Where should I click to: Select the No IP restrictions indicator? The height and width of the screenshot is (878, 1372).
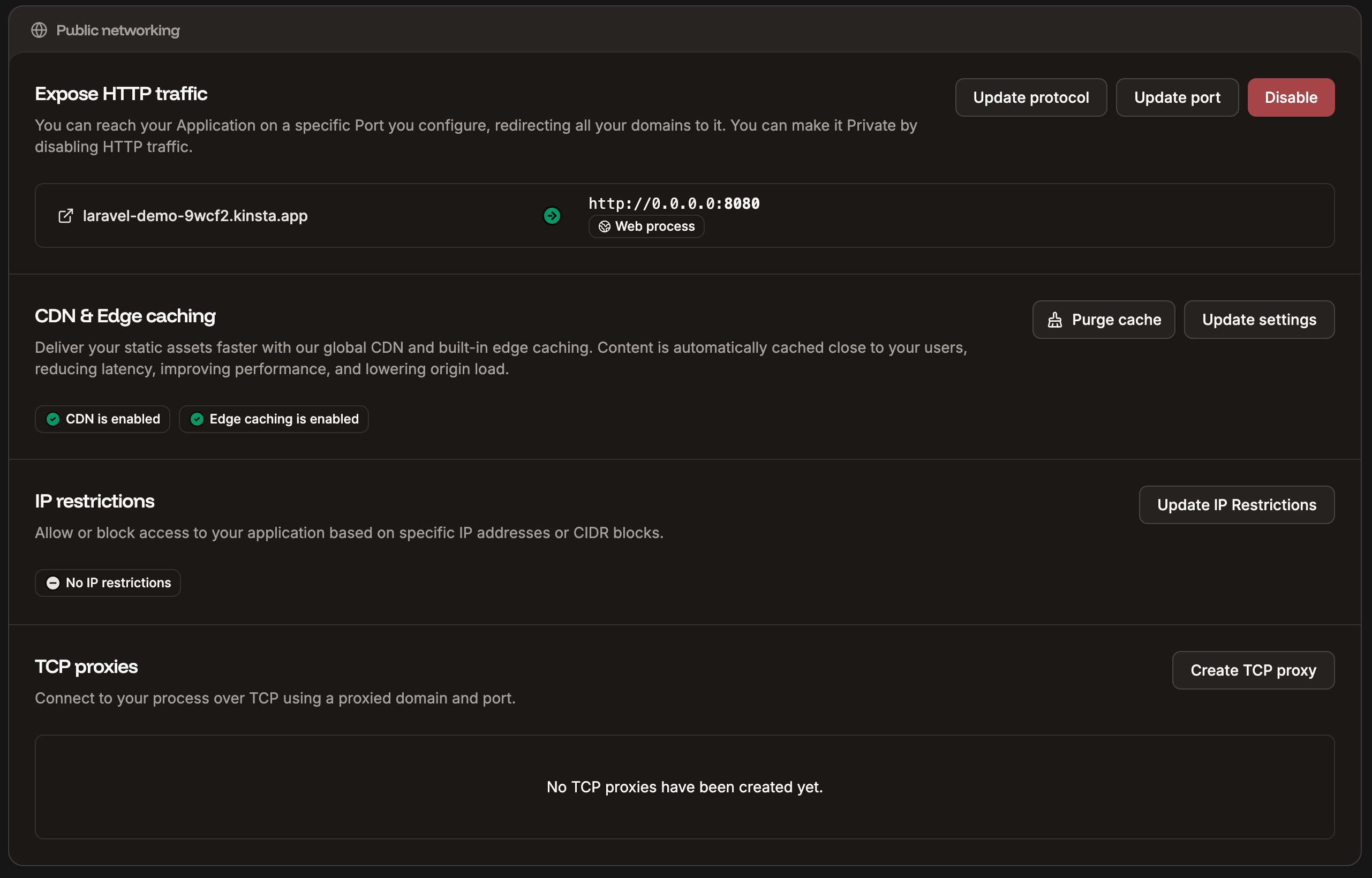tap(107, 582)
